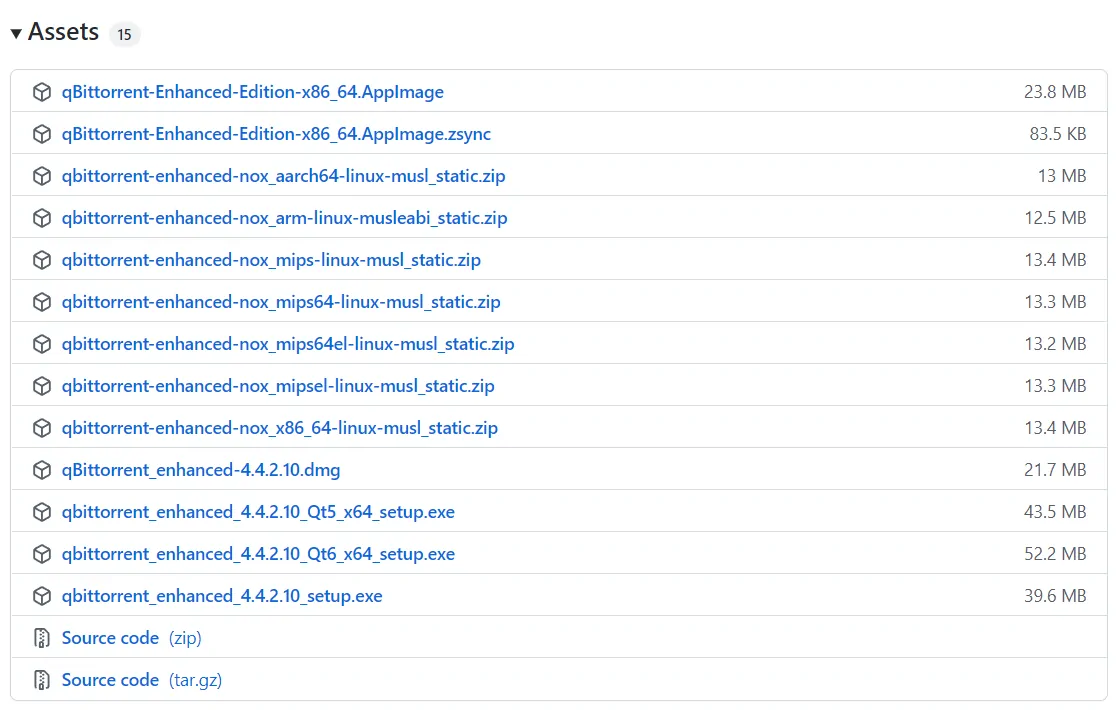The width and height of the screenshot is (1119, 710).
Task: Click package icon beside Qt5_x64_setup.exe
Action: click(42, 512)
